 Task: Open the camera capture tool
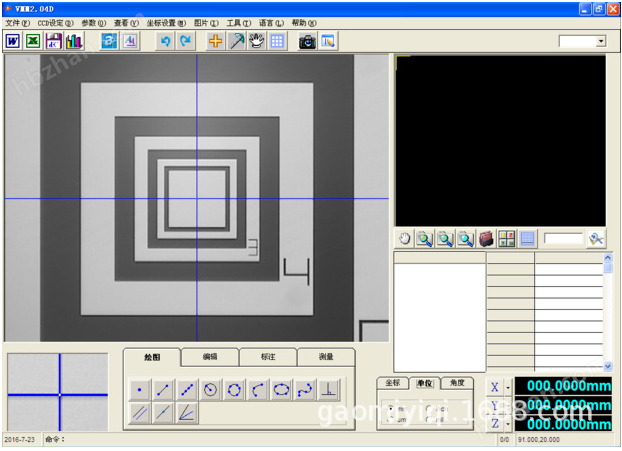307,41
